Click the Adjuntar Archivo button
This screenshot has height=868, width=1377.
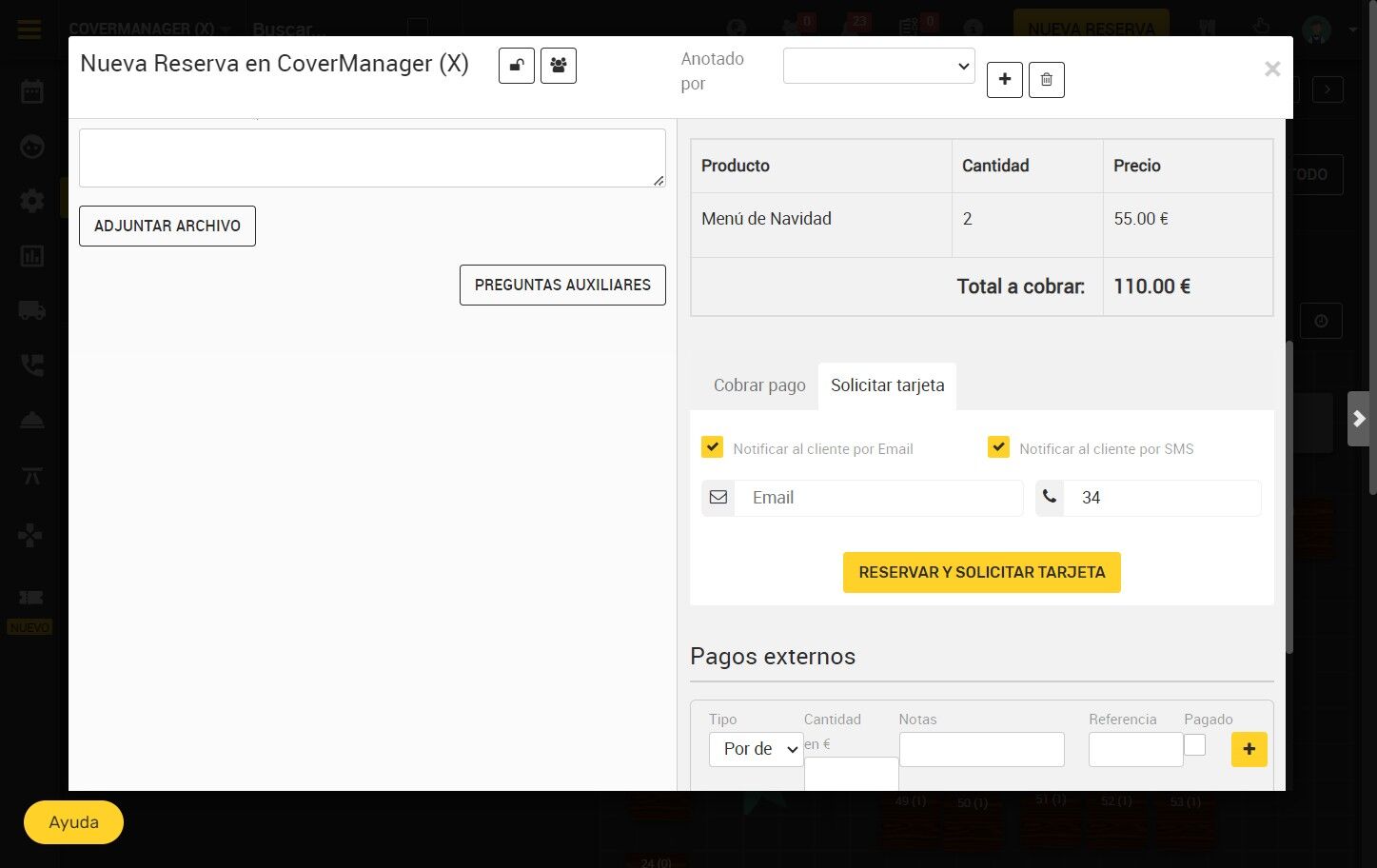167,226
